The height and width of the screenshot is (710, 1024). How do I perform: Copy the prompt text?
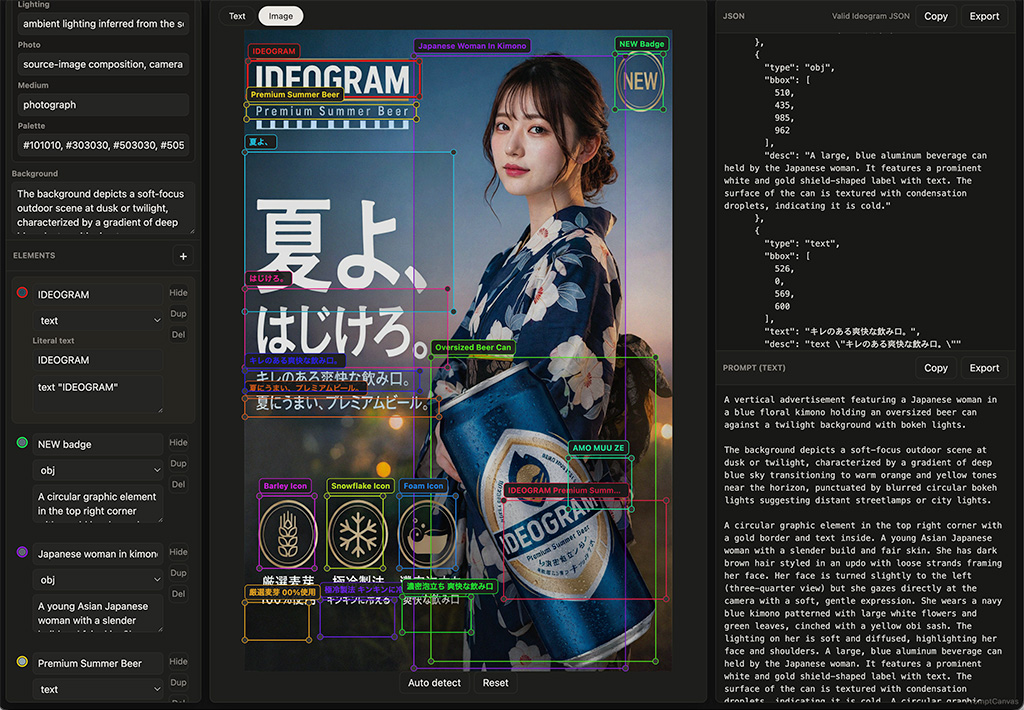[935, 368]
